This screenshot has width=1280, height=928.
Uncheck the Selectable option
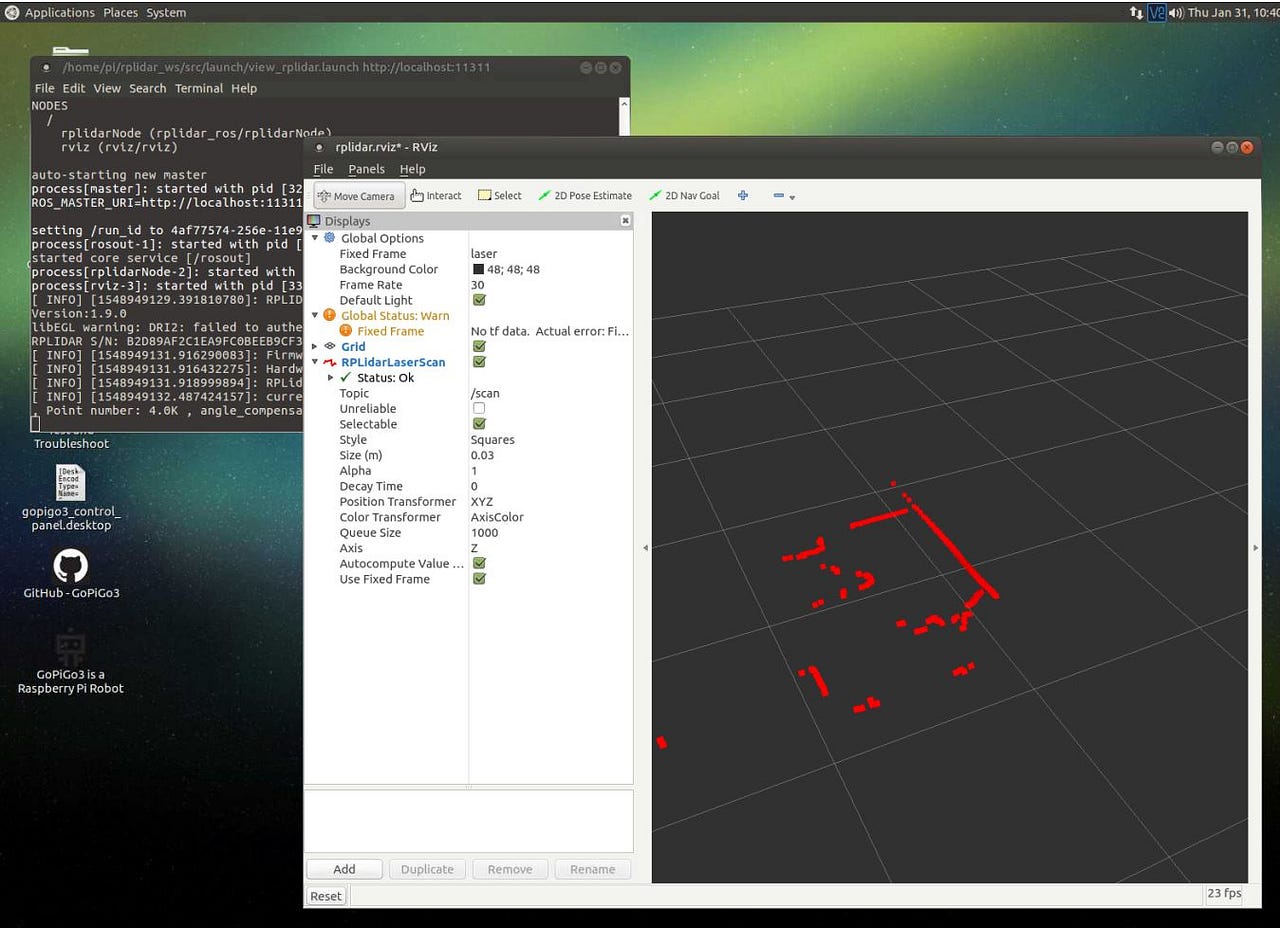coord(478,424)
